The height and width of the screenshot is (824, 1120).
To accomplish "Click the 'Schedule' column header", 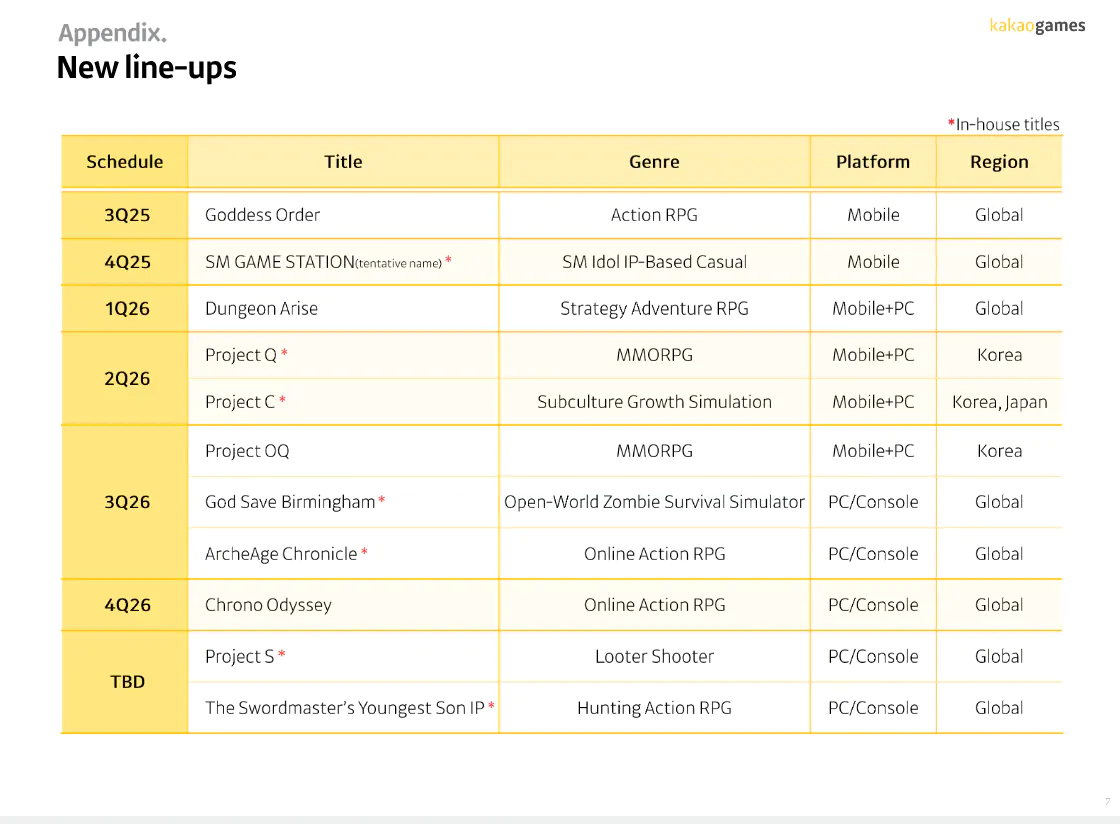I will click(x=125, y=162).
